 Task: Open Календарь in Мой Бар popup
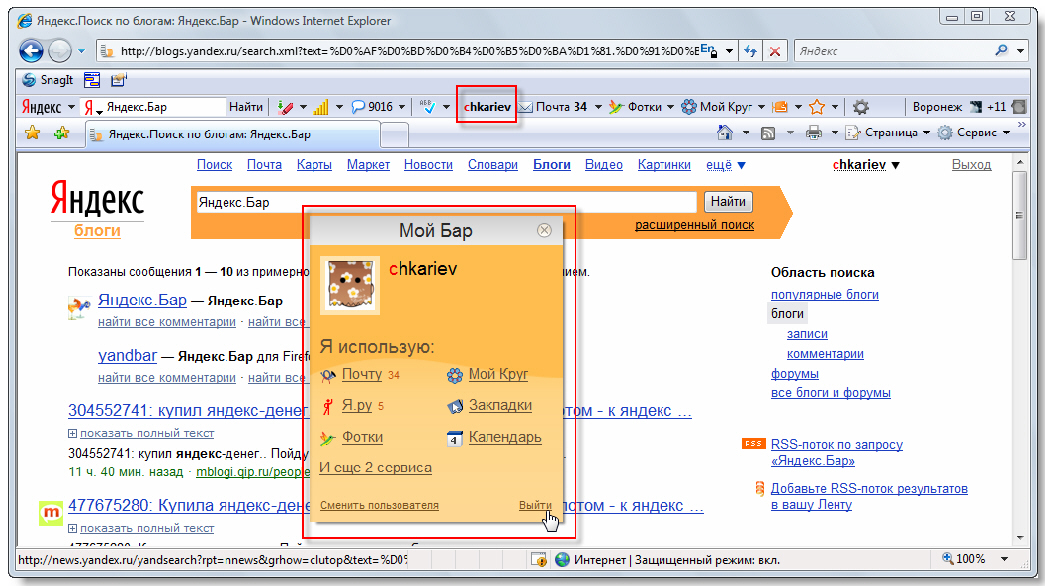pyautogui.click(x=505, y=437)
